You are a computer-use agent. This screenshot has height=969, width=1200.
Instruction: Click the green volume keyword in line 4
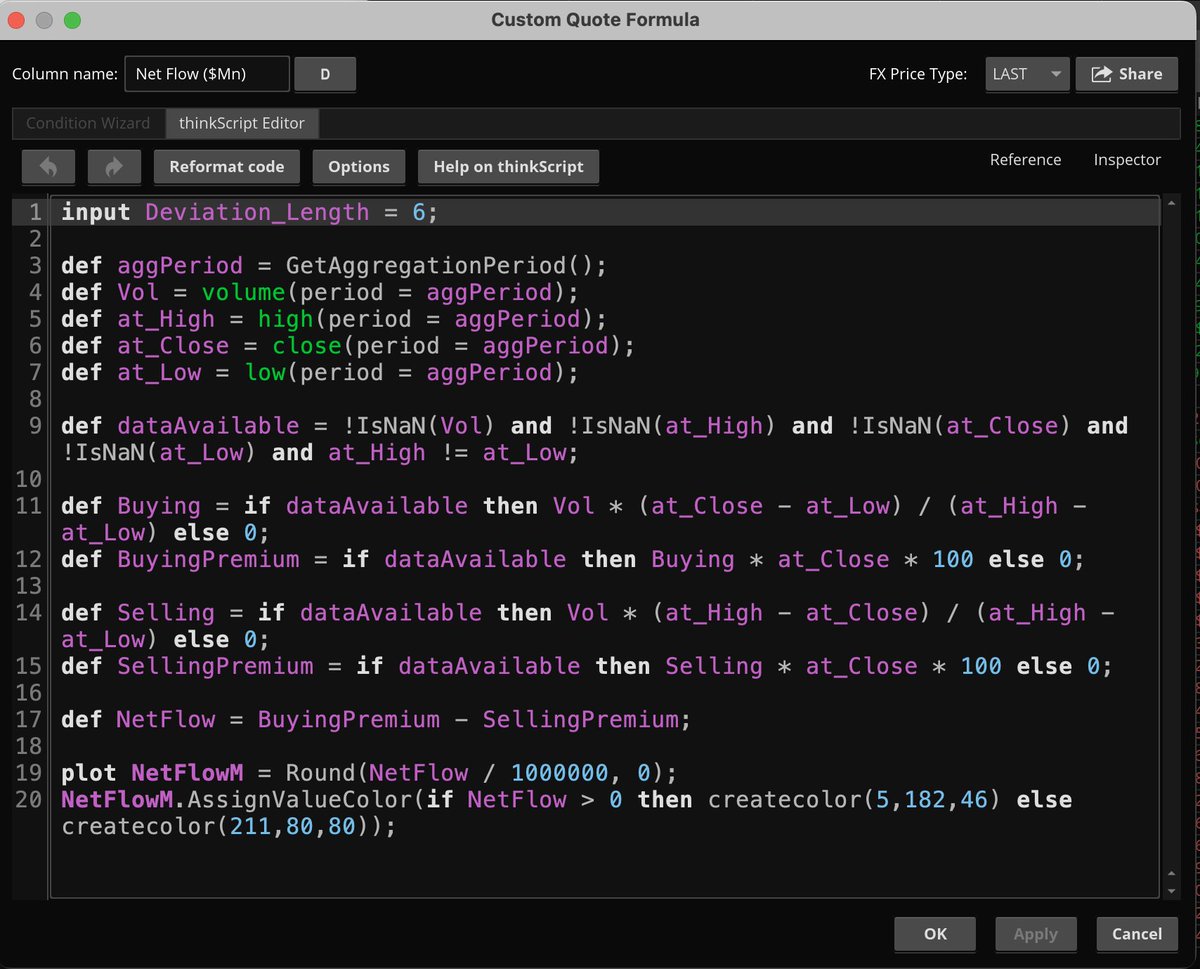[243, 292]
